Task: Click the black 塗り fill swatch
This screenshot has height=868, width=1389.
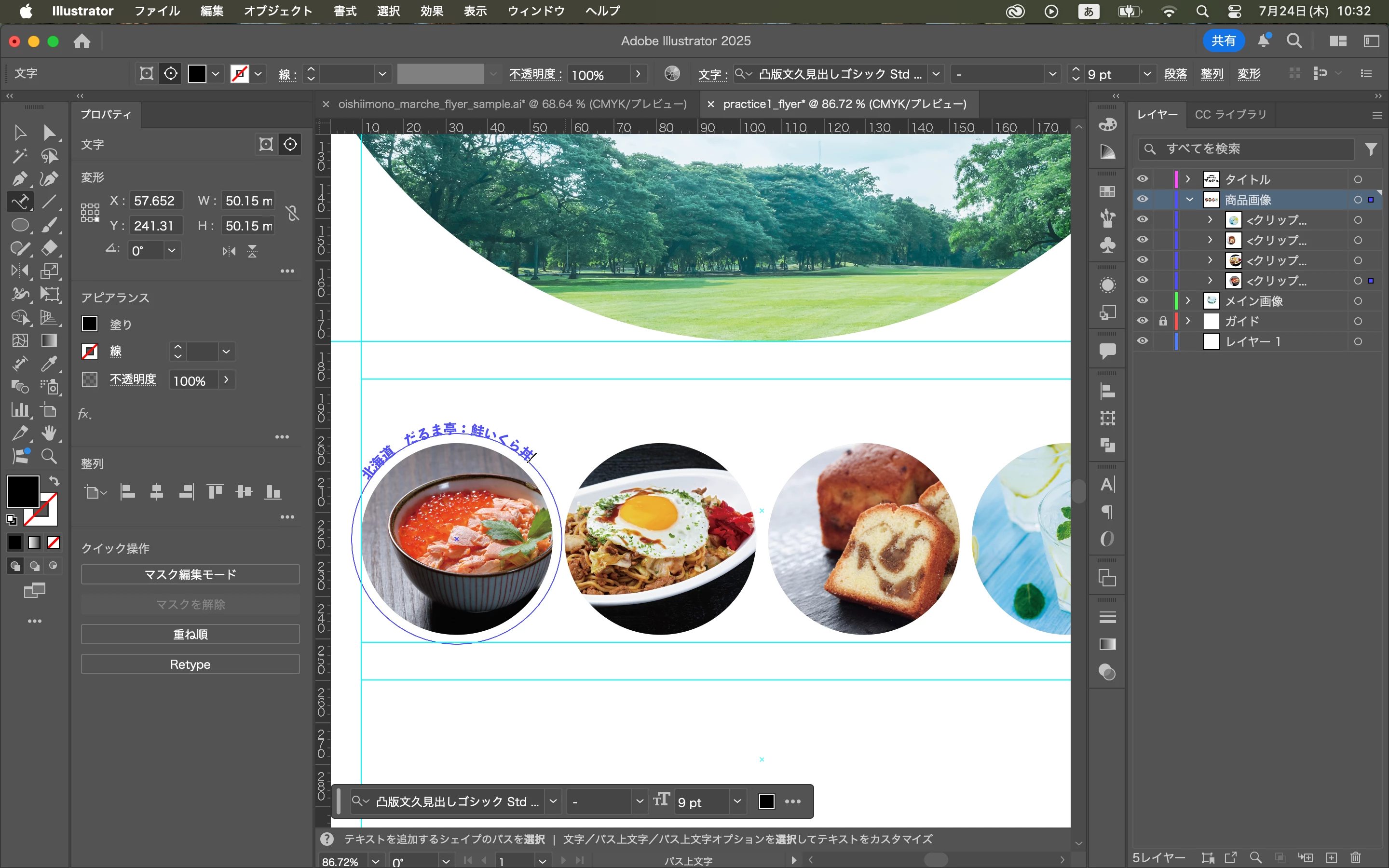Action: click(90, 324)
